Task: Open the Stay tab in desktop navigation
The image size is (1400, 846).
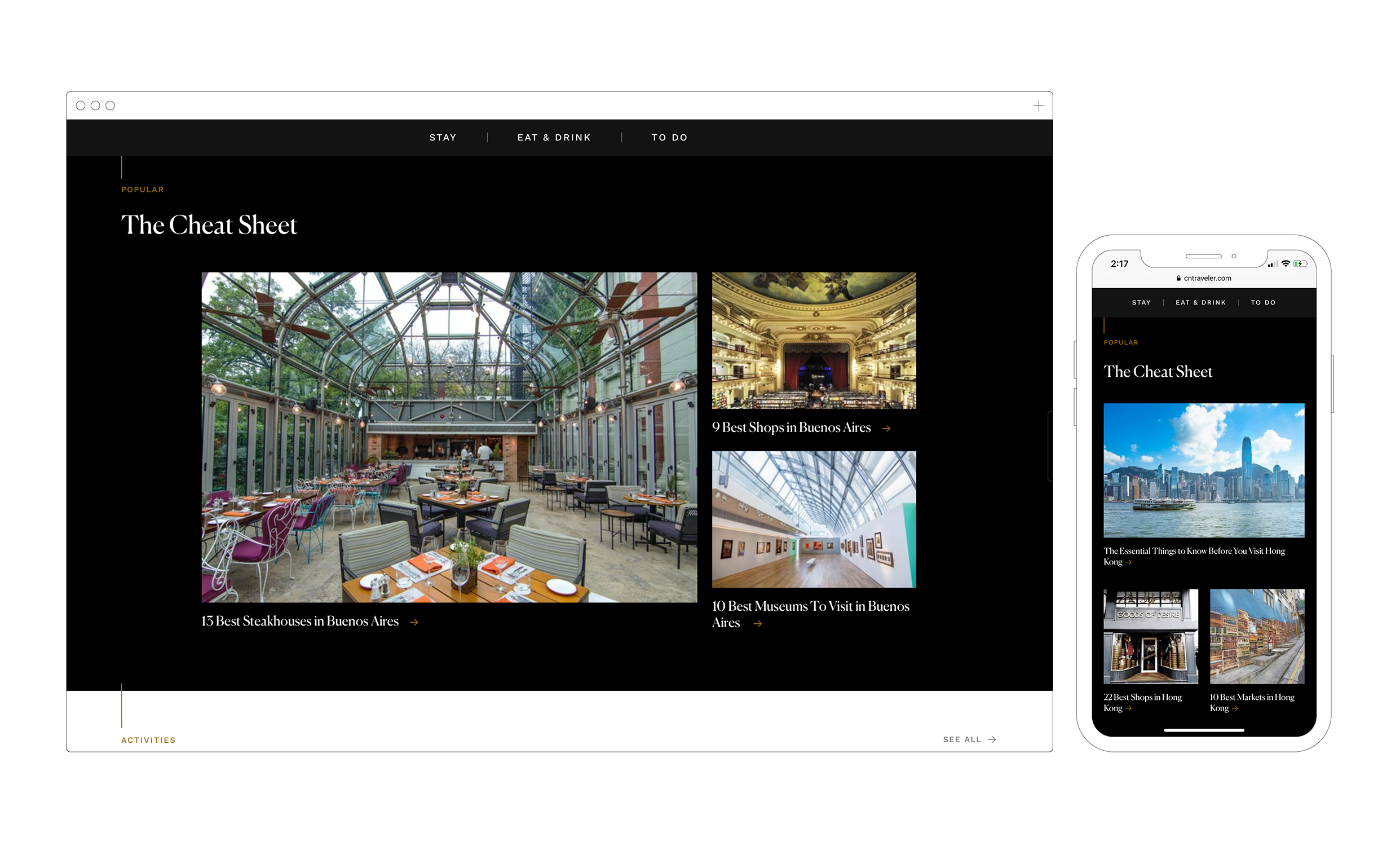Action: click(443, 138)
